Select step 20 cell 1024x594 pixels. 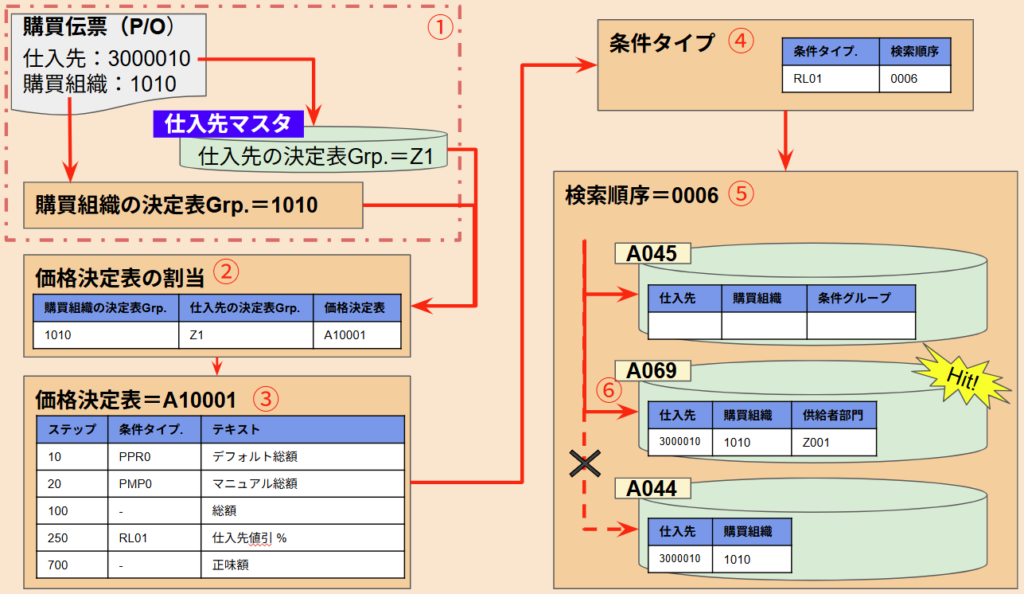72,484
